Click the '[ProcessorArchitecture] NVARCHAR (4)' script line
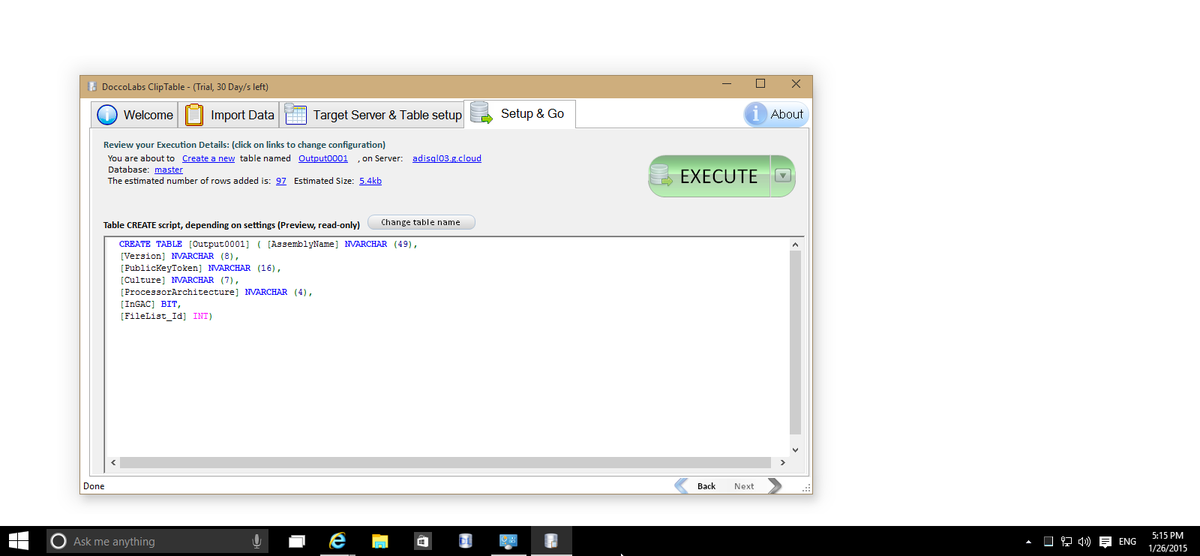 point(216,292)
